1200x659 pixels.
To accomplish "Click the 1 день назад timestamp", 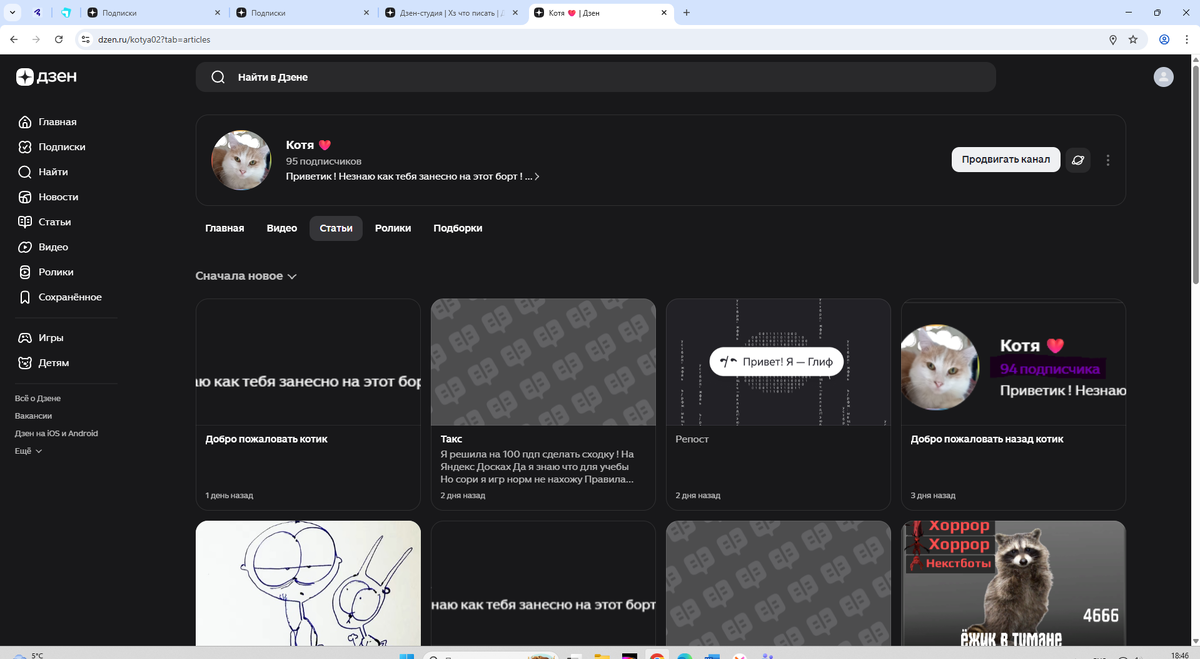I will 229,496.
